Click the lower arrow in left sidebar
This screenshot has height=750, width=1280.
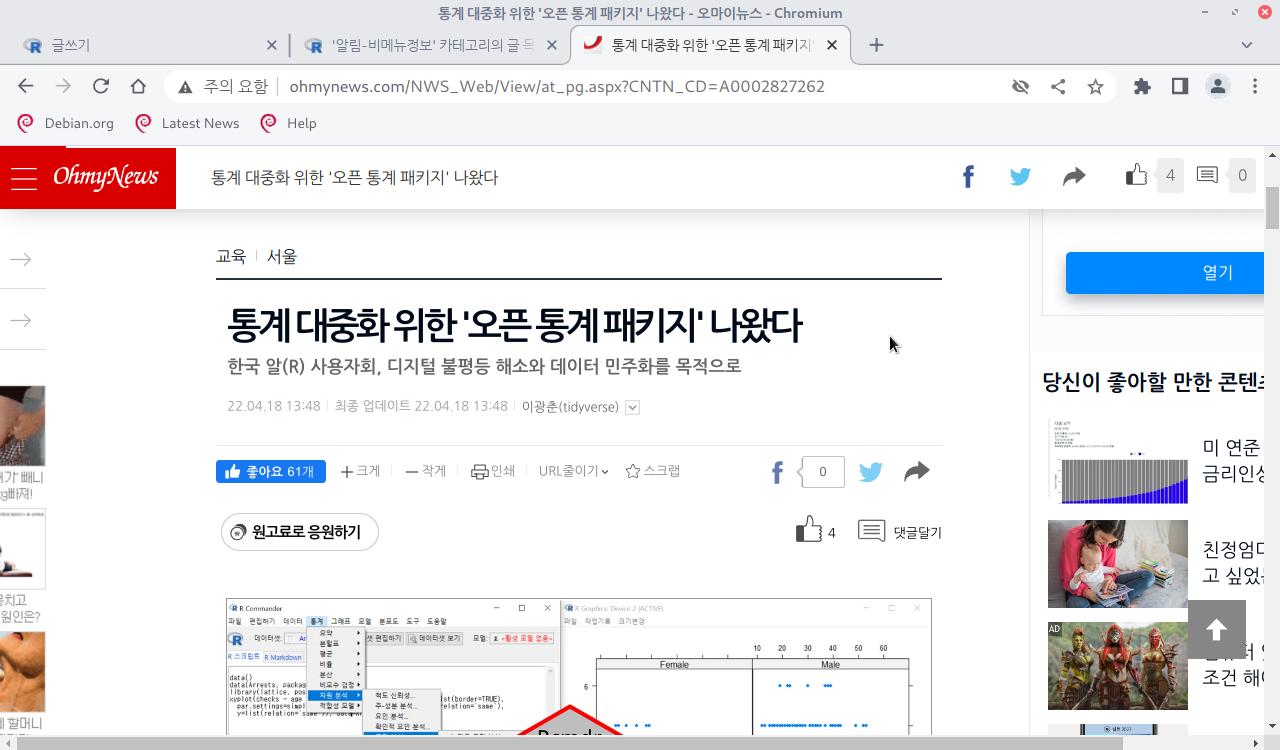pos(21,321)
